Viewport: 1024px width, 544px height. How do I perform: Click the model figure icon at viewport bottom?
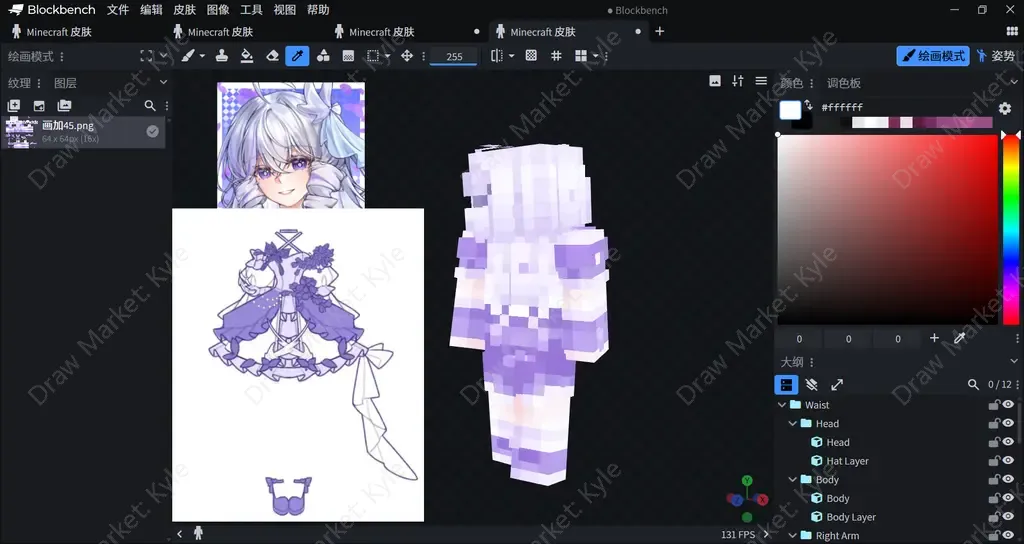(x=199, y=534)
